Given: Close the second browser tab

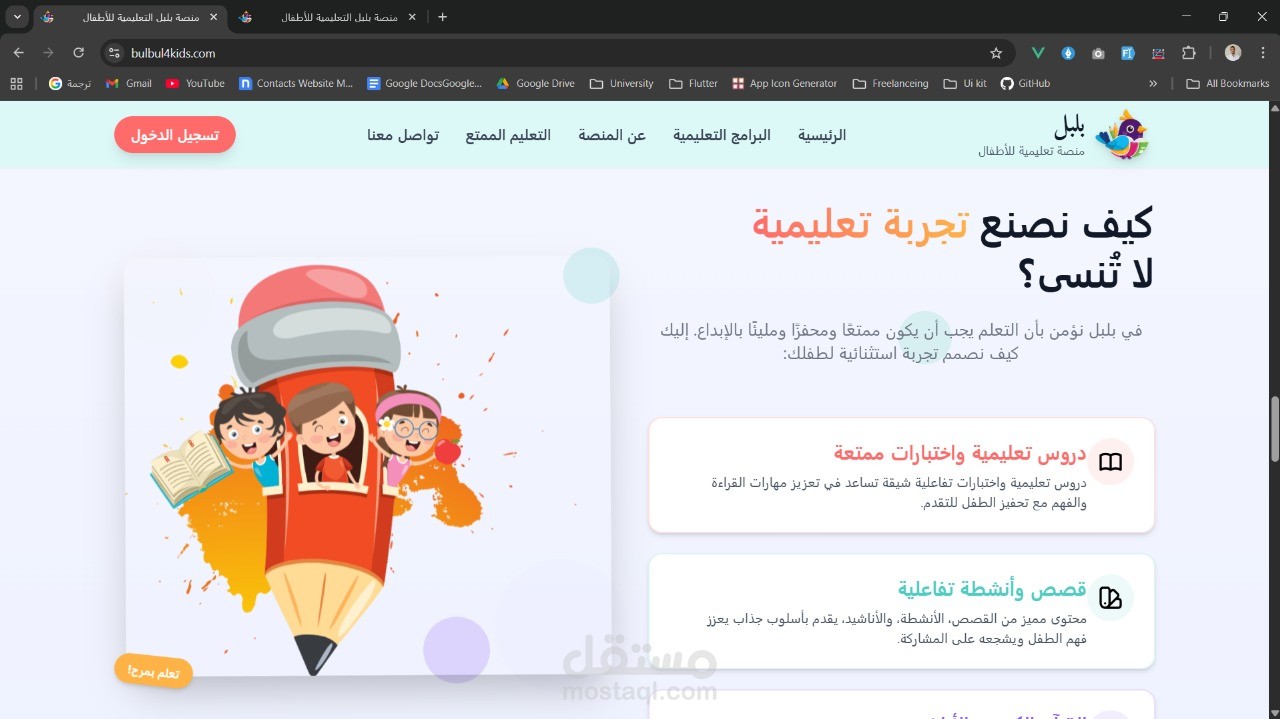Looking at the screenshot, I should [411, 17].
